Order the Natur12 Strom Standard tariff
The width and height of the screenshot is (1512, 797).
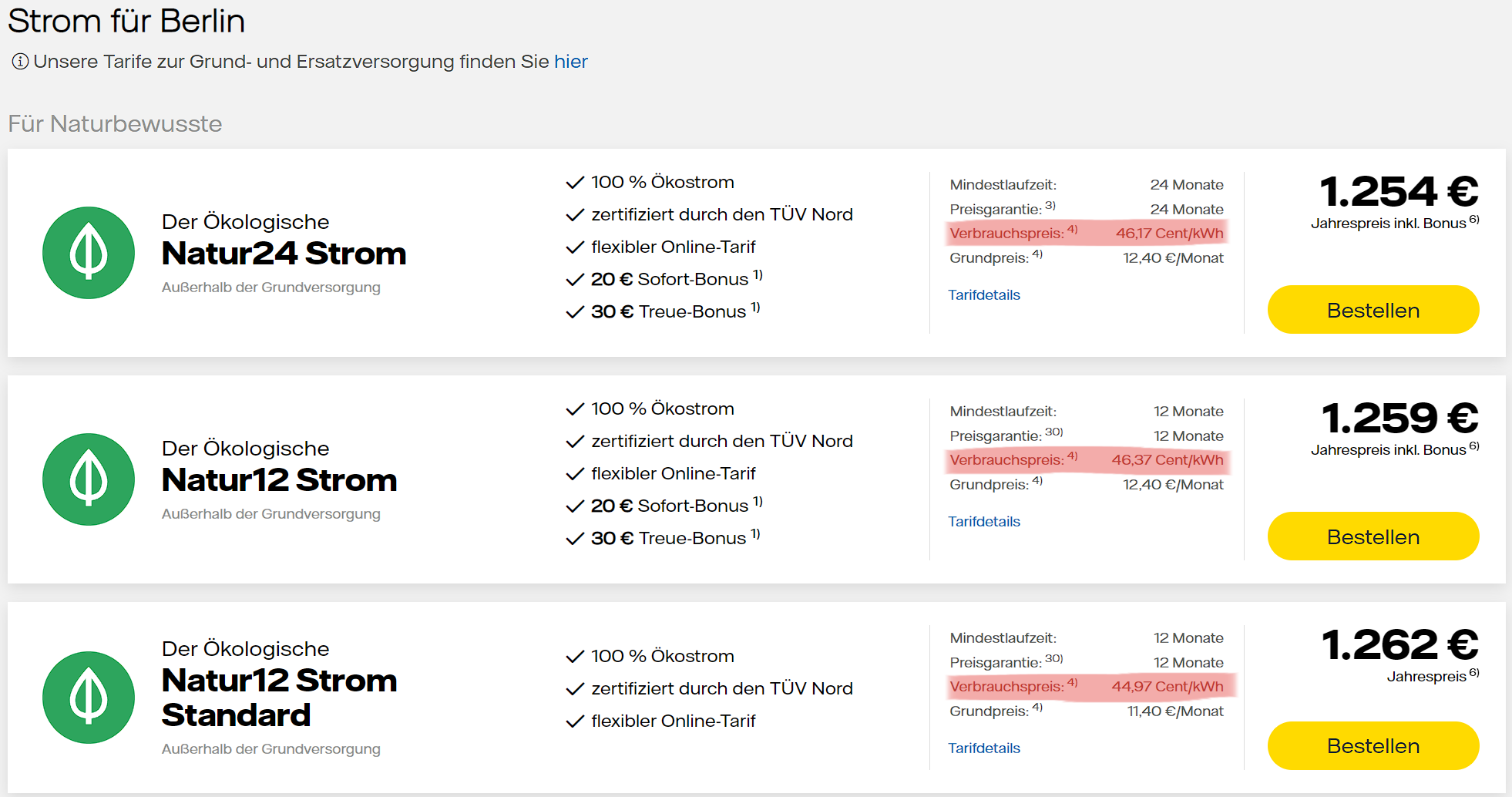pos(1373,745)
